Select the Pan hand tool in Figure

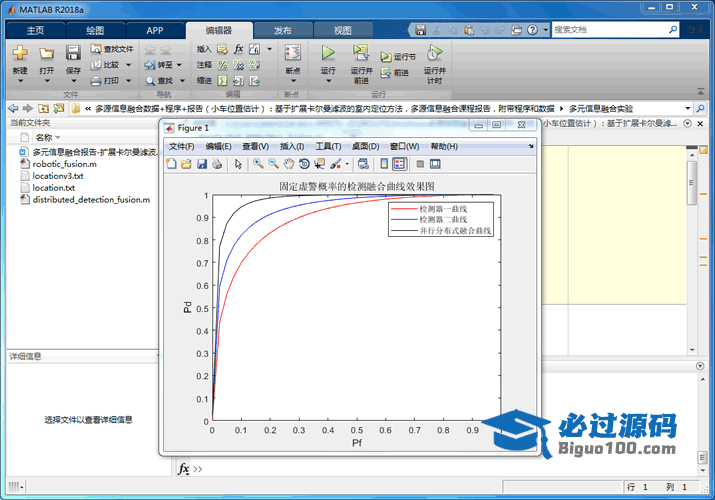[x=288, y=164]
